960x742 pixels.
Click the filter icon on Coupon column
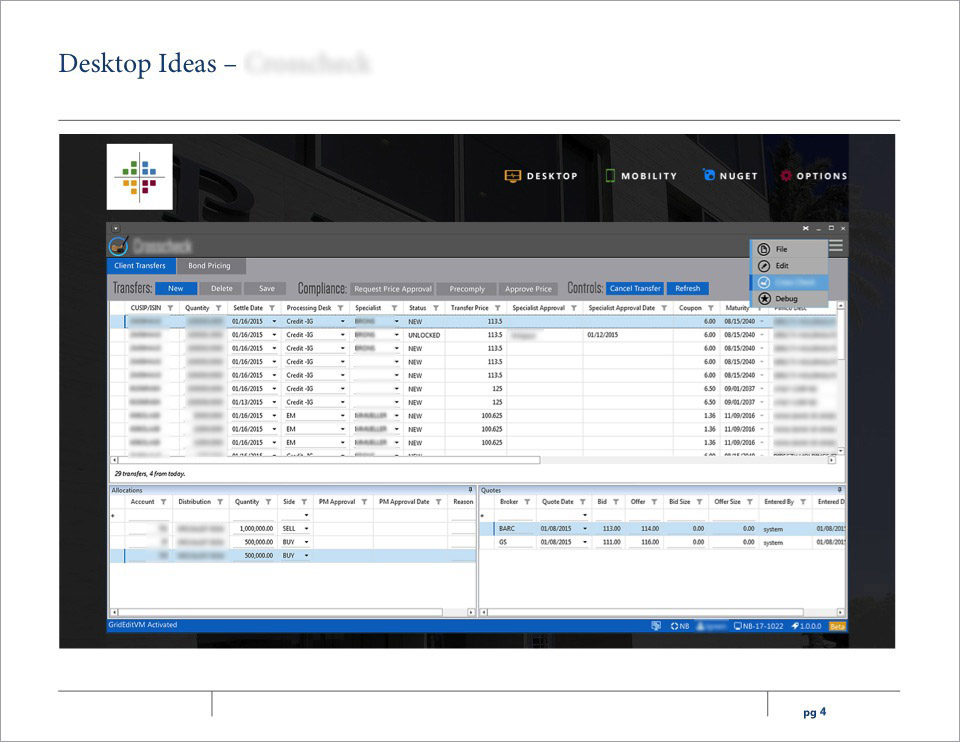click(x=711, y=308)
